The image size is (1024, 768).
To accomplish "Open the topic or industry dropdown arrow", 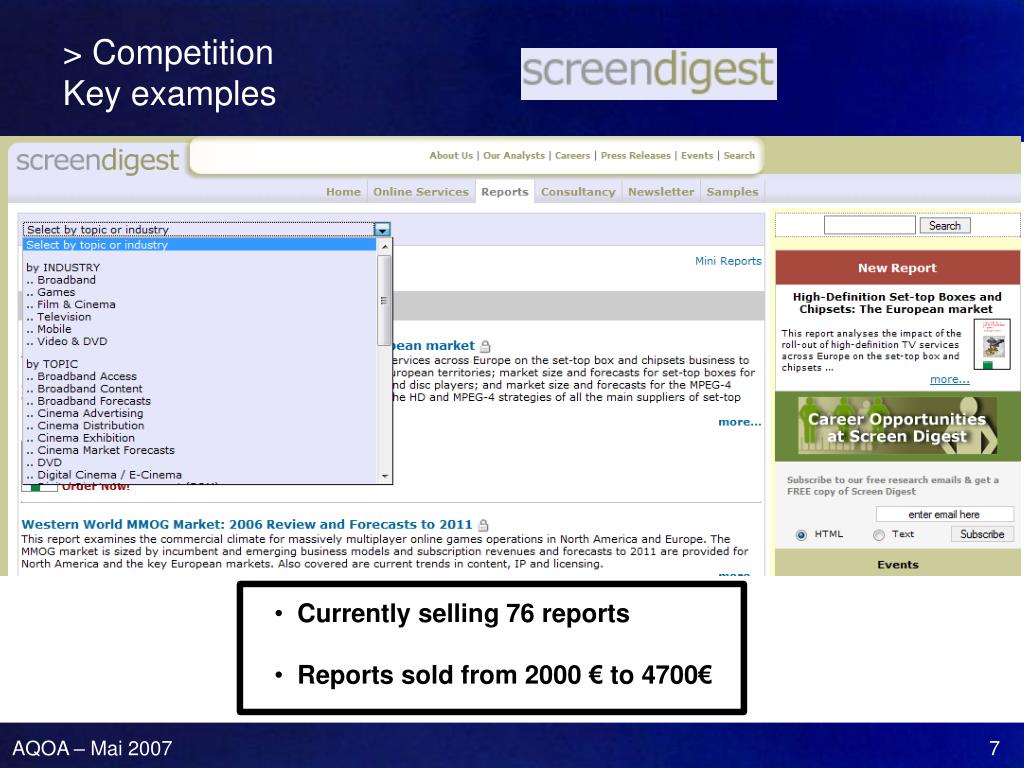I will [x=382, y=229].
